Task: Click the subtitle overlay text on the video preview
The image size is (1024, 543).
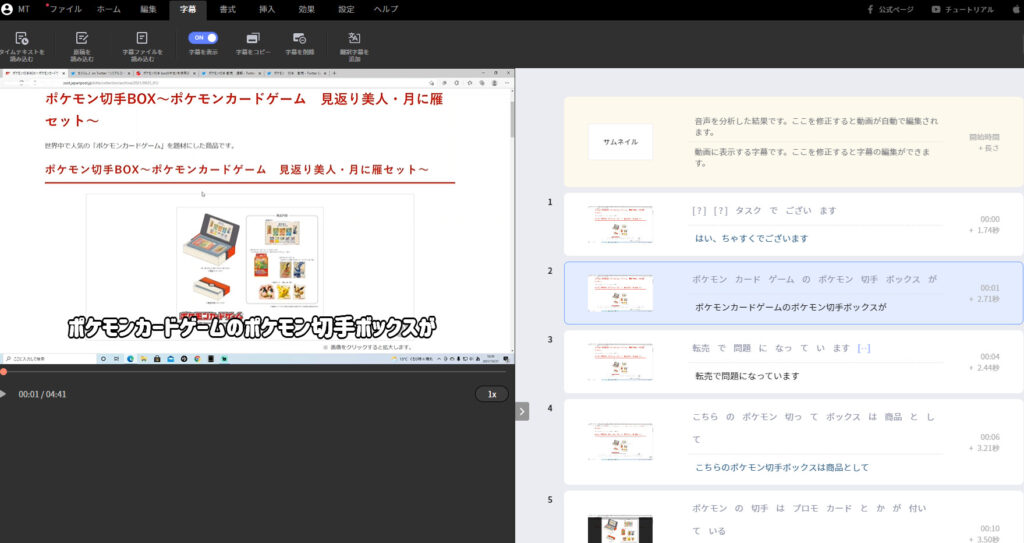Action: point(251,327)
